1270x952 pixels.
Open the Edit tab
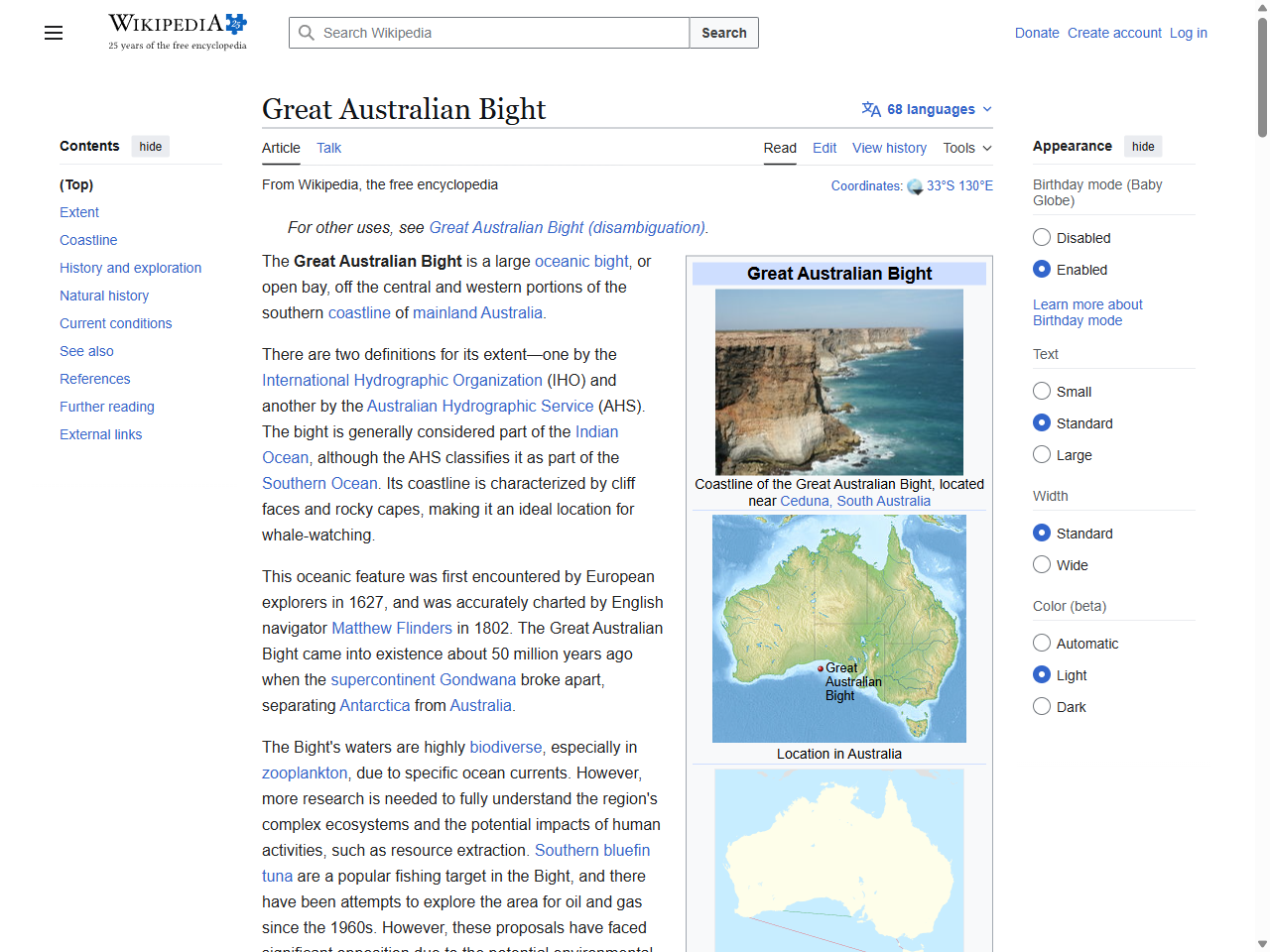pyautogui.click(x=825, y=148)
